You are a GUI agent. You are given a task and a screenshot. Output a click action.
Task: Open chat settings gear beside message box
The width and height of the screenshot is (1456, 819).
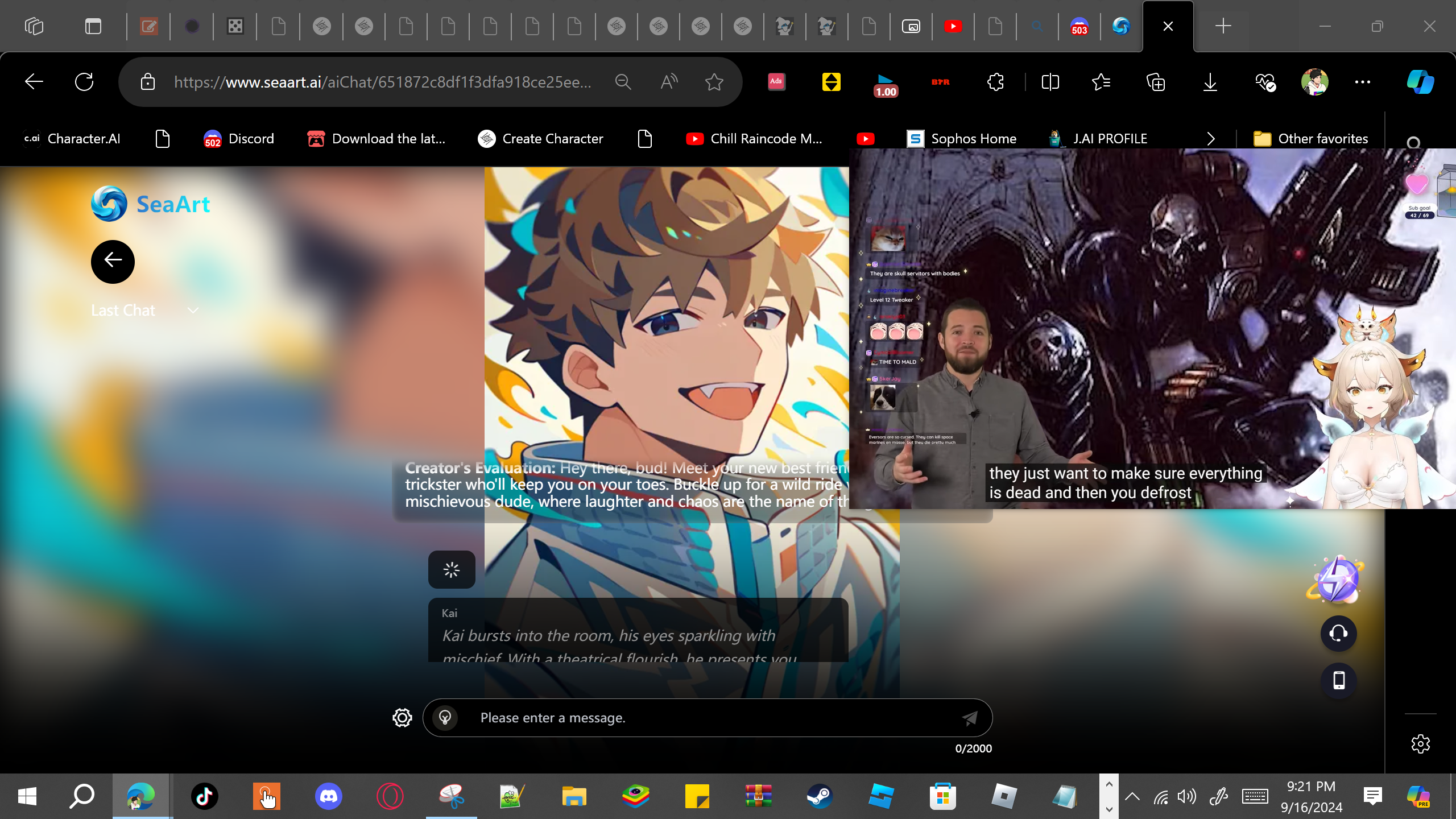tap(402, 718)
